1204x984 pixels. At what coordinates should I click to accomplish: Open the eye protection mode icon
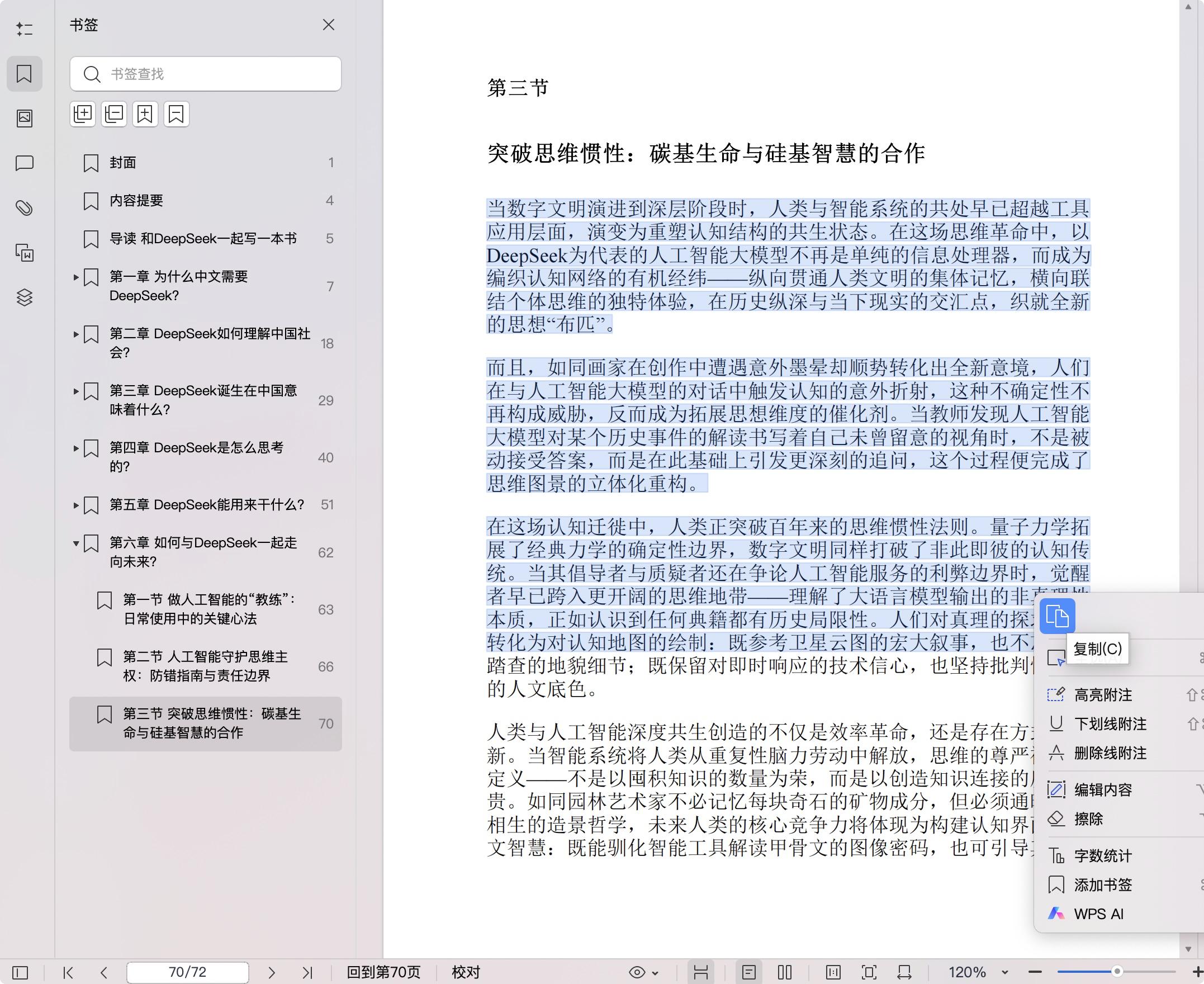click(x=637, y=973)
